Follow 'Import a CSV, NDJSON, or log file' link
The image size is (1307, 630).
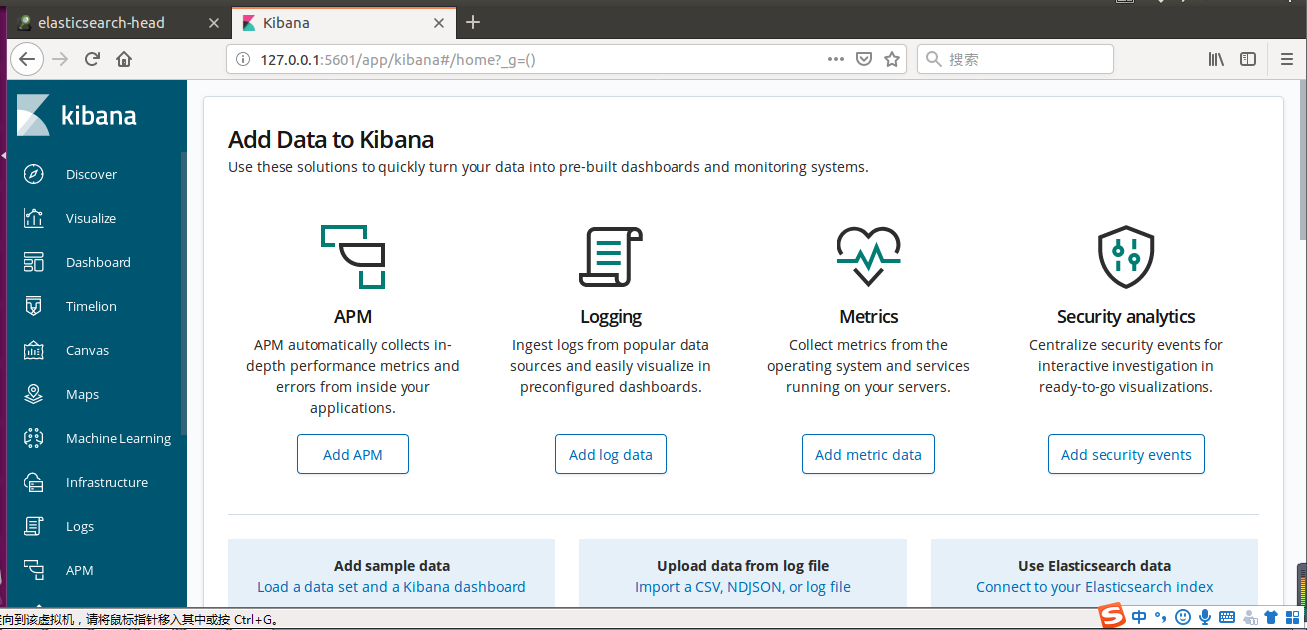pos(742,587)
